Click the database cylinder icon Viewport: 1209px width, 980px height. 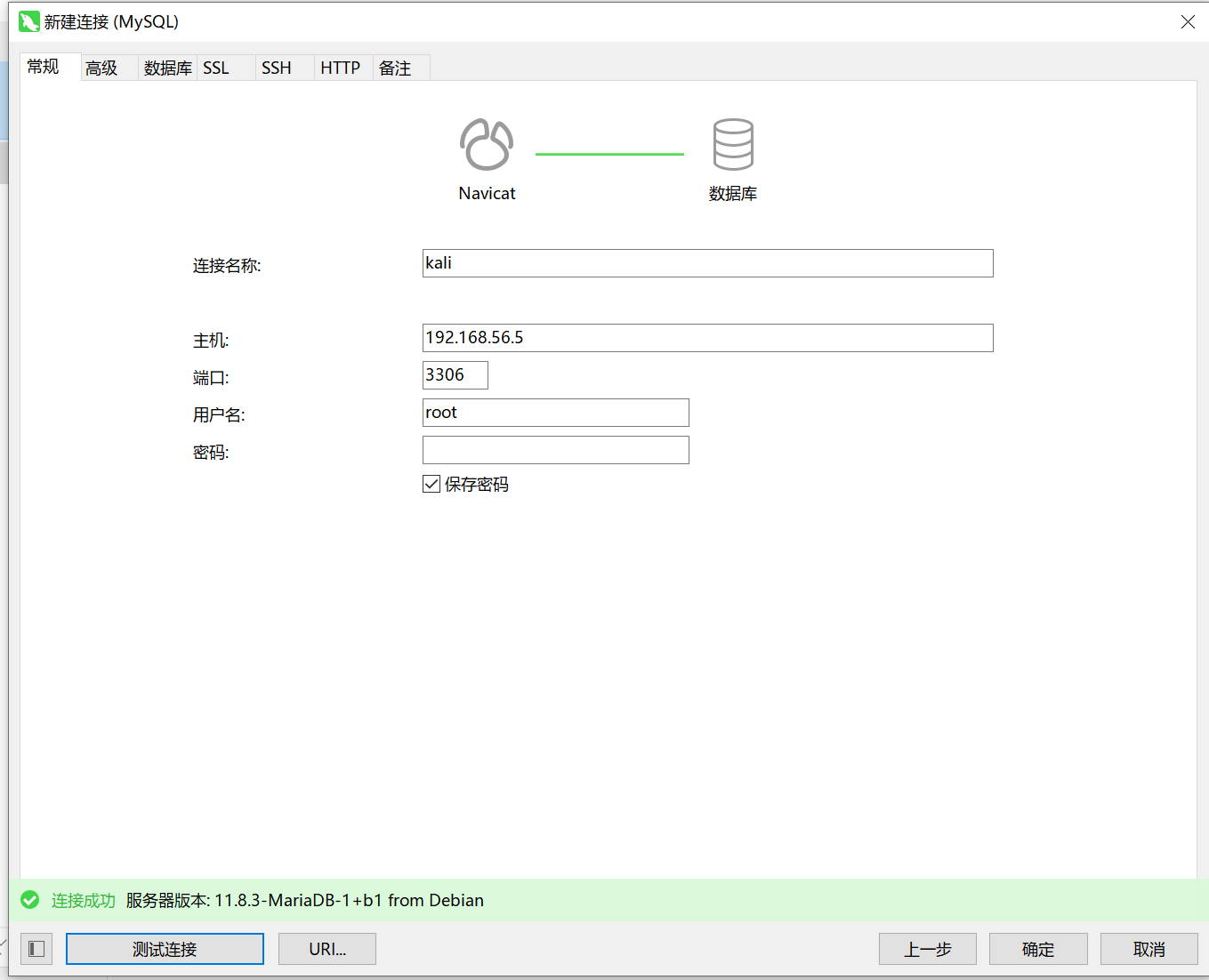(733, 144)
